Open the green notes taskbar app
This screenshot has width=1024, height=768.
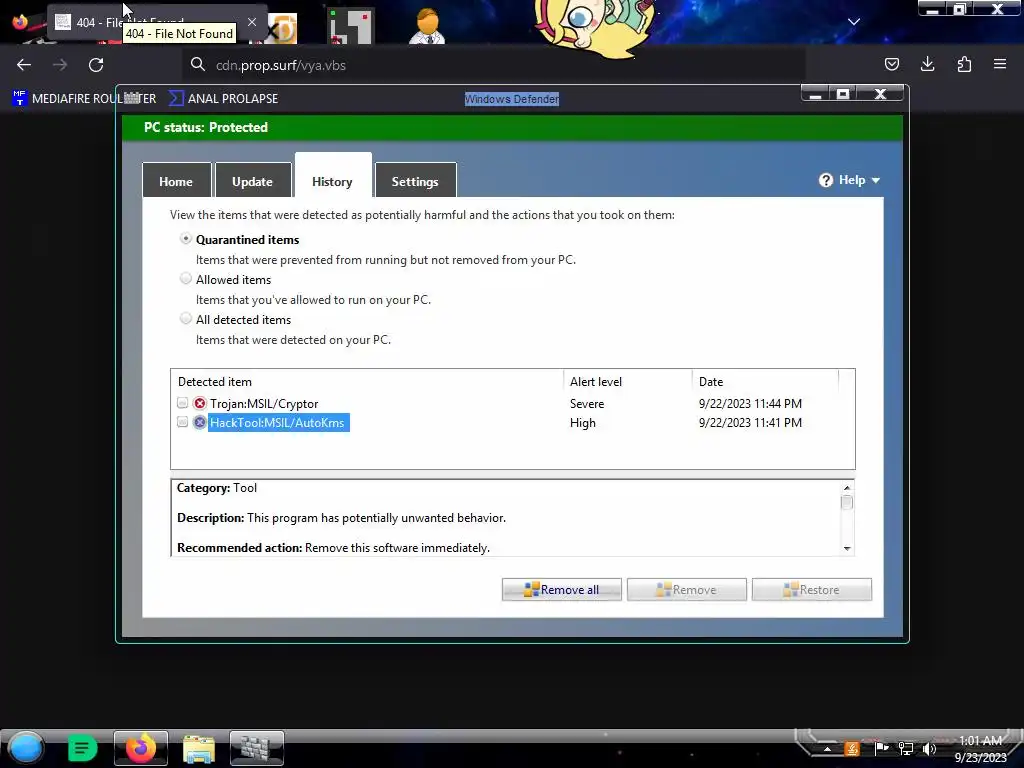(82, 748)
